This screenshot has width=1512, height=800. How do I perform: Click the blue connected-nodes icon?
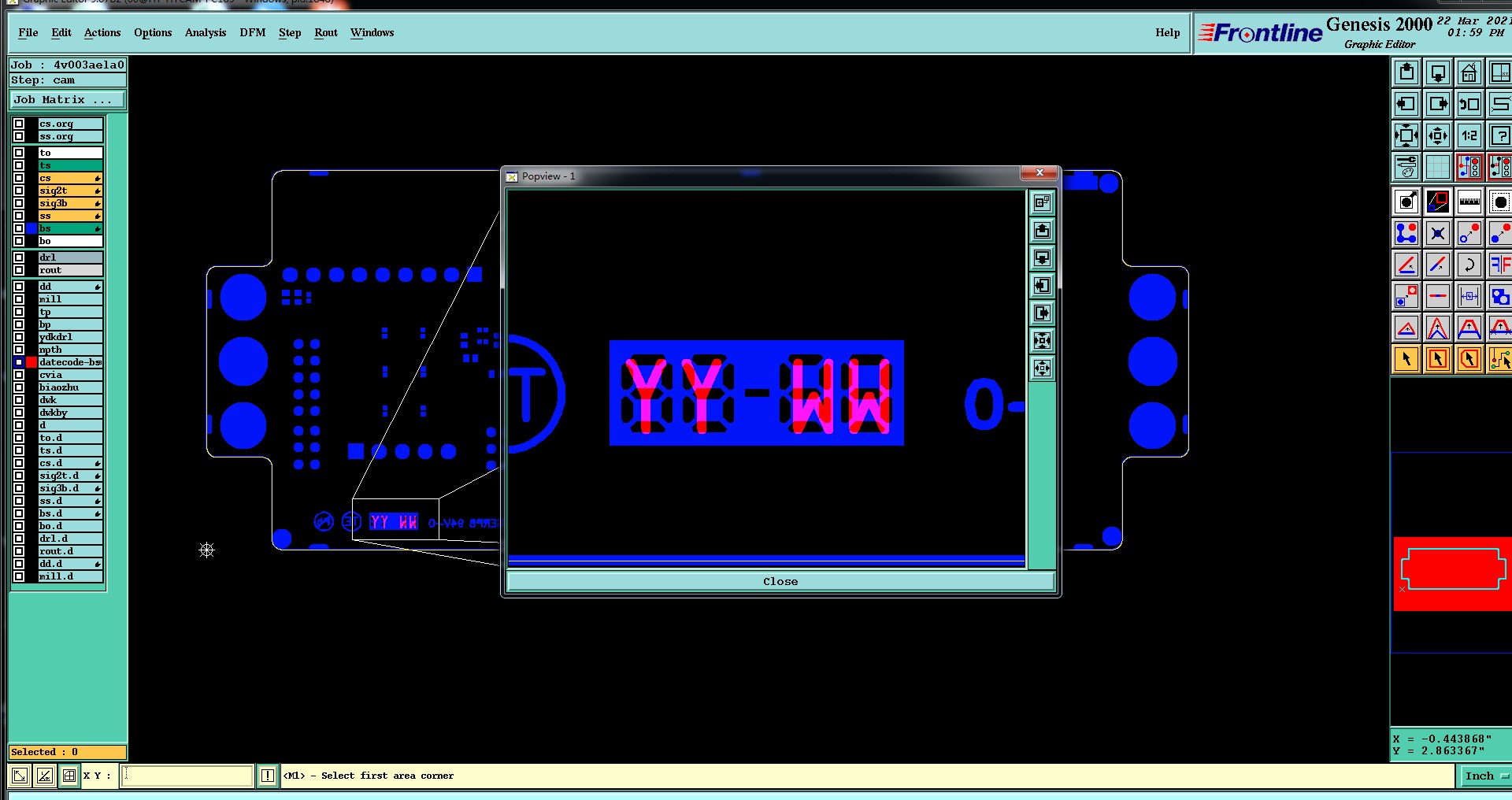pos(1406,233)
